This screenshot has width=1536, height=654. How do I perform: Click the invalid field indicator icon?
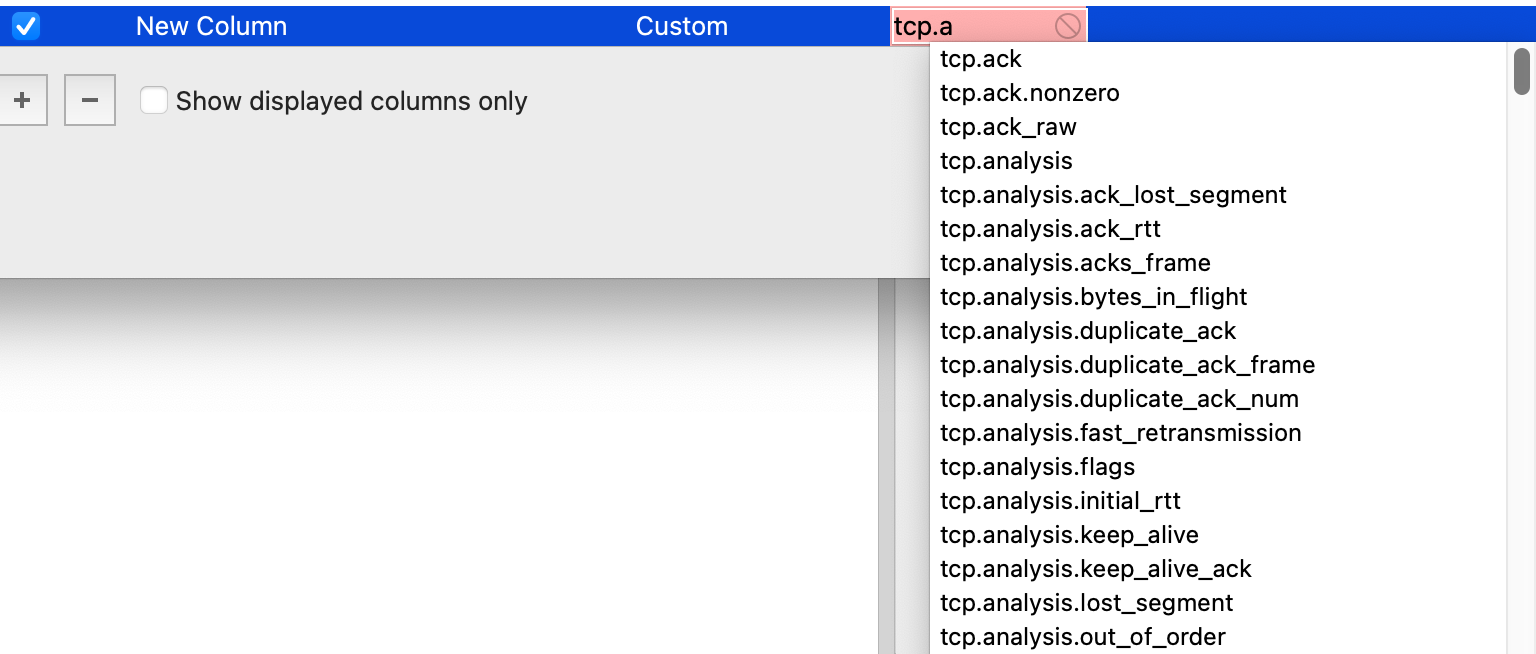coord(1067,27)
